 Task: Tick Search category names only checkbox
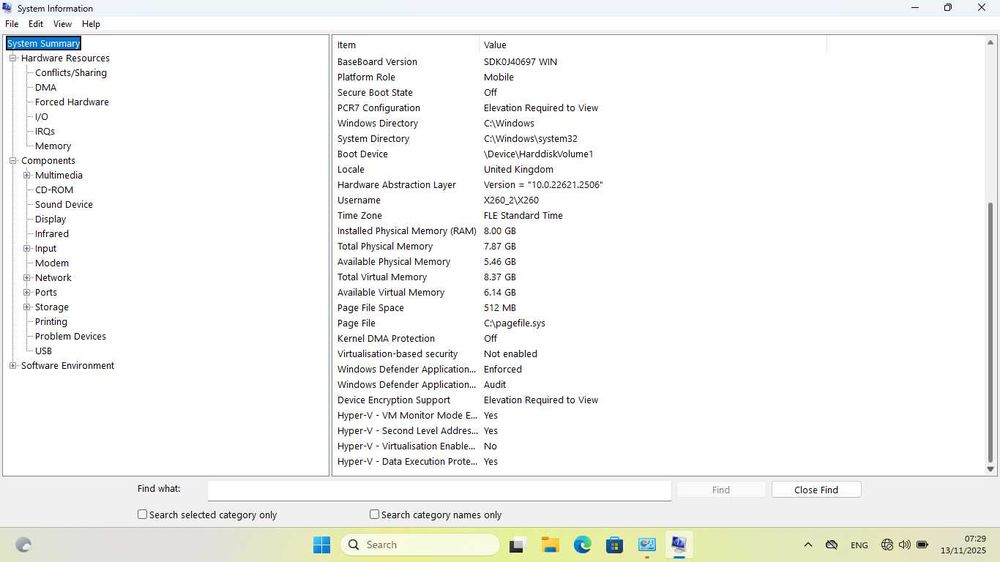click(x=374, y=514)
